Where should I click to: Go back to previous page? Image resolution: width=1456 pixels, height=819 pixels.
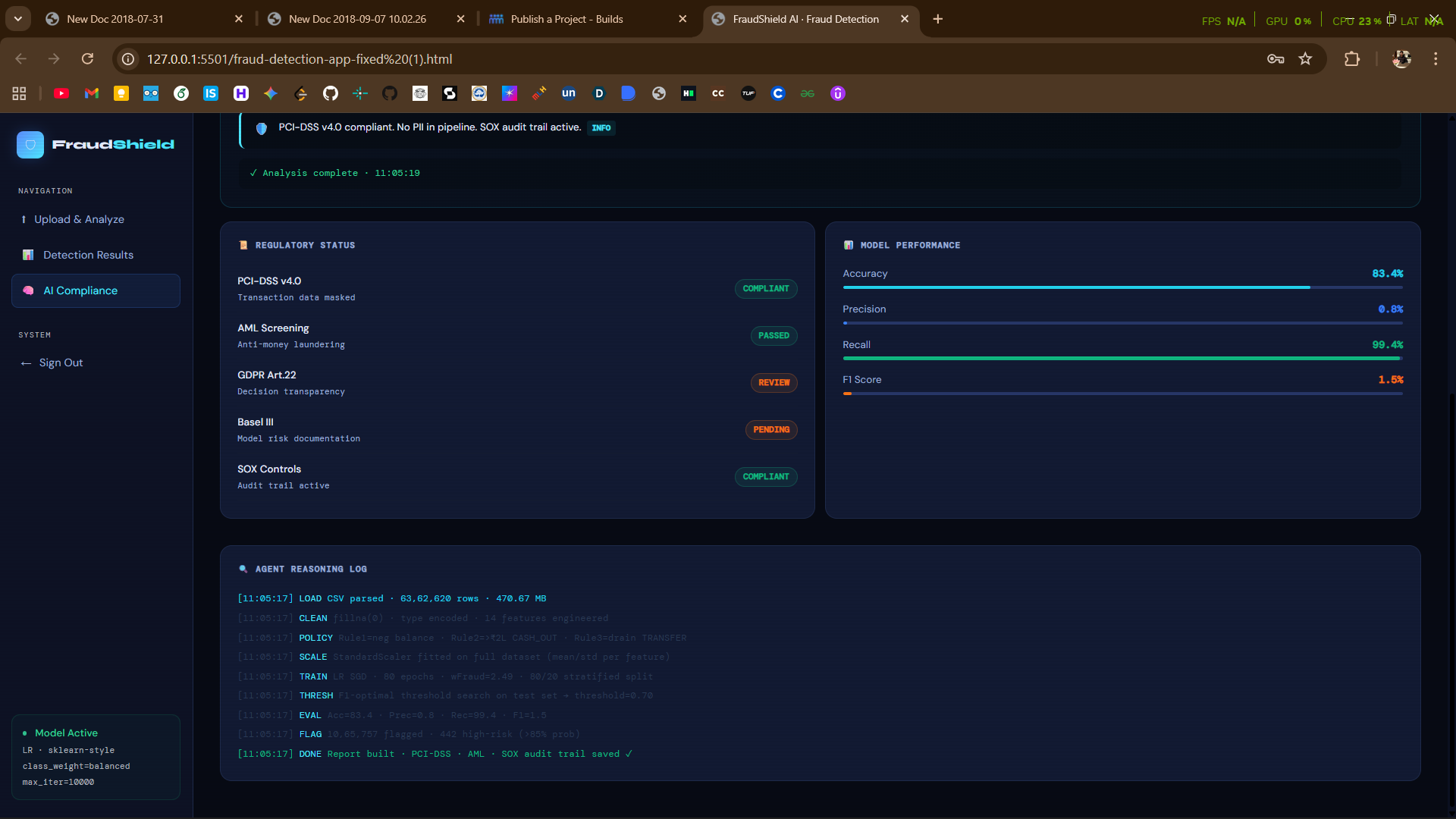pos(21,58)
